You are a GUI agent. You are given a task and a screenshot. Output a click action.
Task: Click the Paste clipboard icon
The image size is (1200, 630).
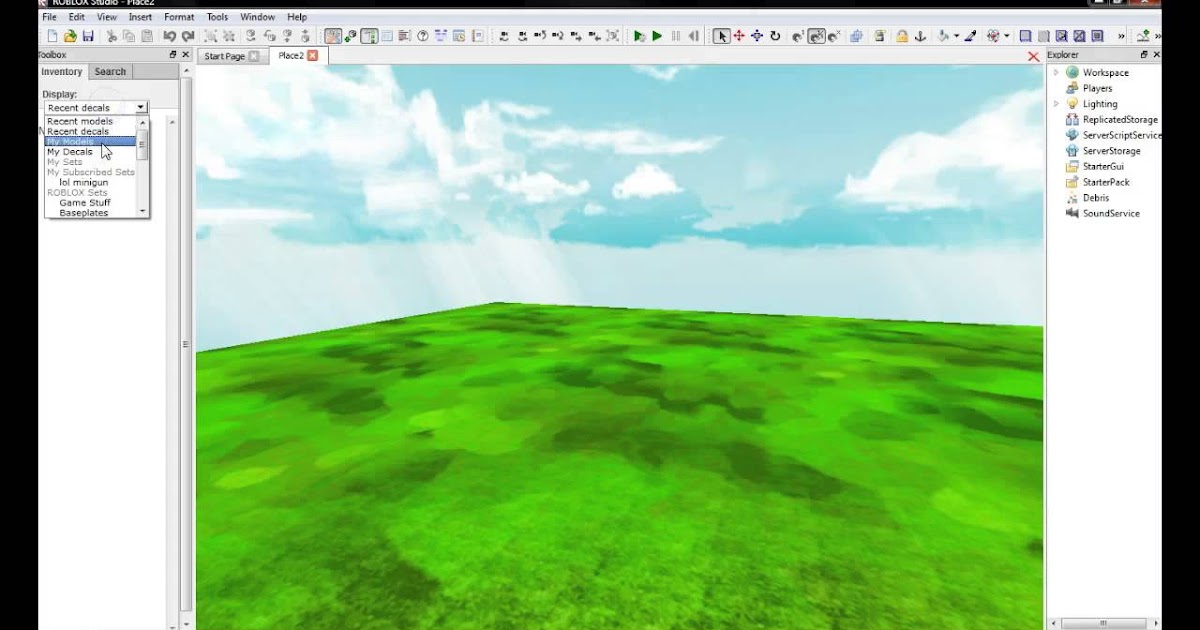(x=147, y=36)
